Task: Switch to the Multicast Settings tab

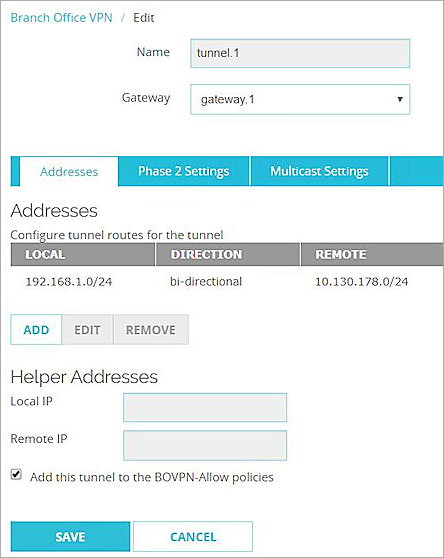Action: pos(319,171)
